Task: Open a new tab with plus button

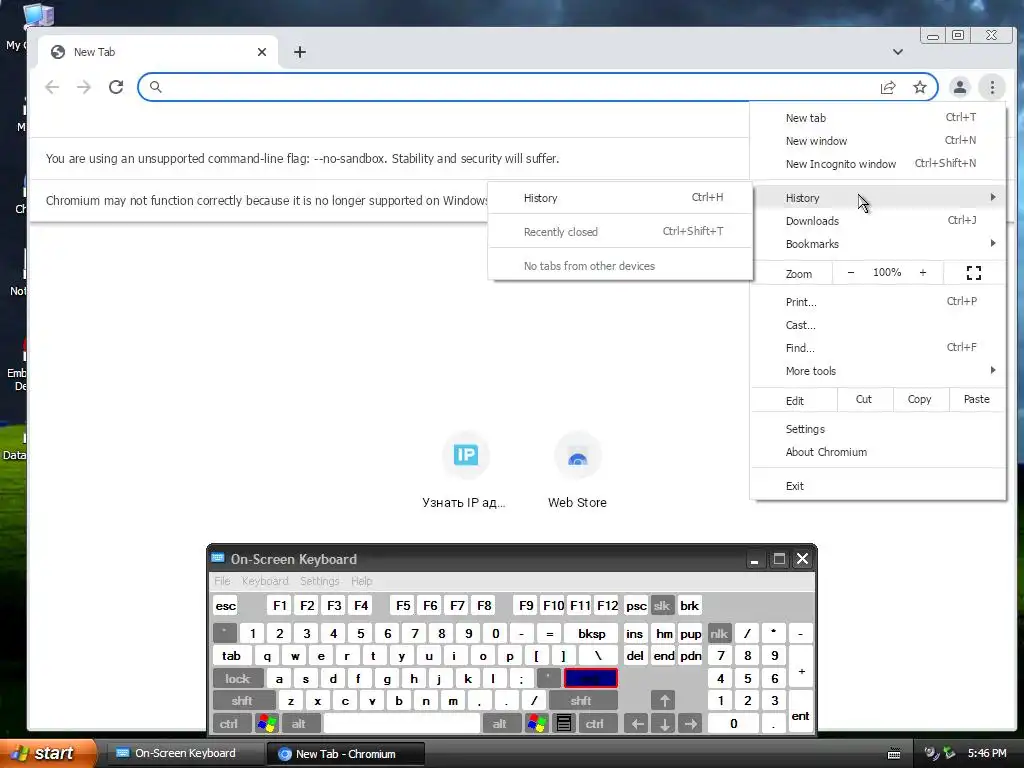Action: click(300, 52)
